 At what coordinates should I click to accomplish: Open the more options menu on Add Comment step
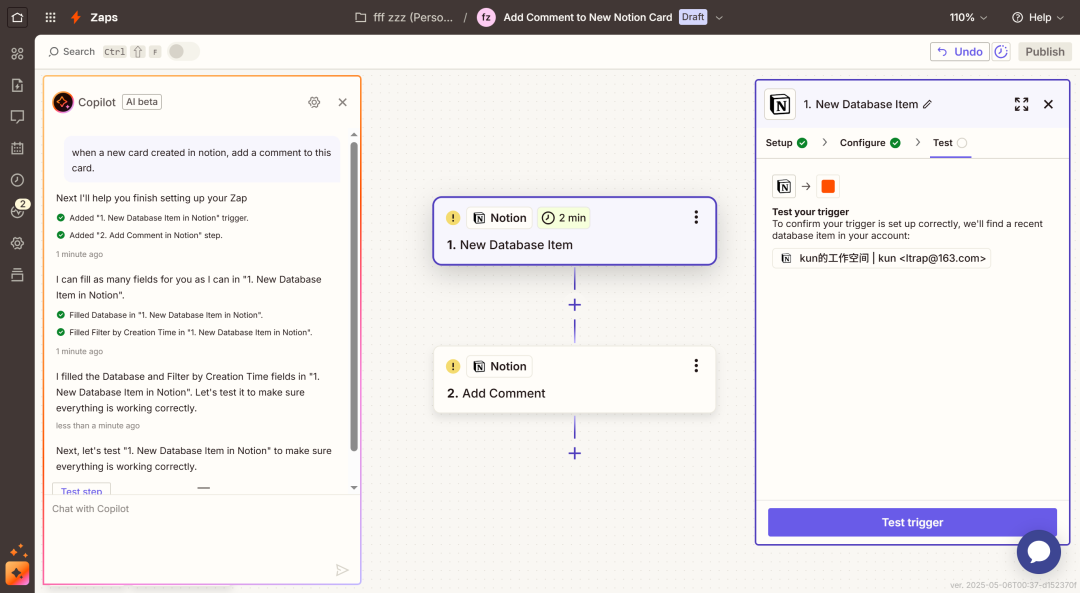click(x=696, y=366)
